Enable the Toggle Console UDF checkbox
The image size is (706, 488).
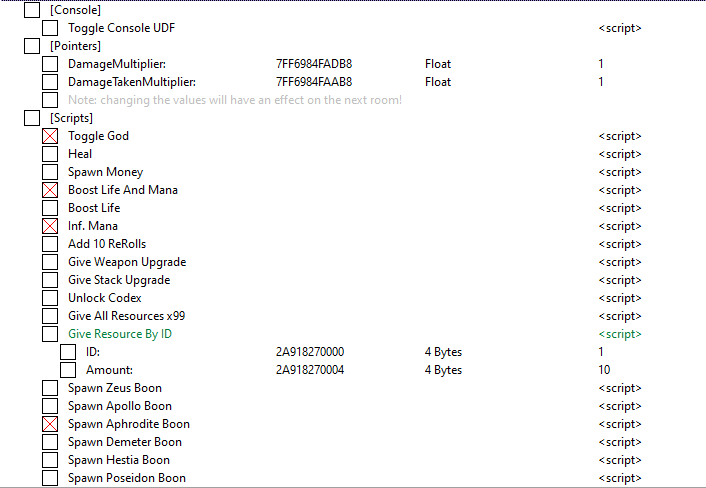pyautogui.click(x=50, y=28)
